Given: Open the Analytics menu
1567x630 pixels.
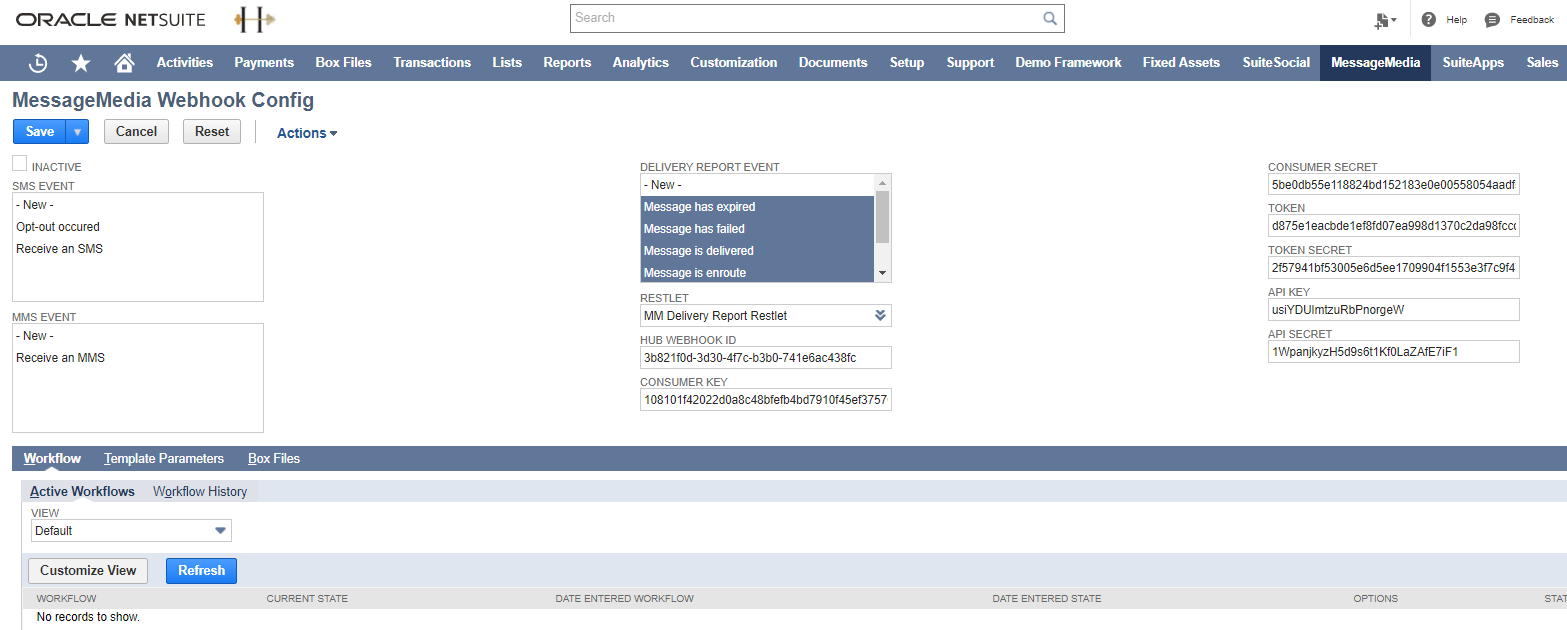Looking at the screenshot, I should click(641, 63).
